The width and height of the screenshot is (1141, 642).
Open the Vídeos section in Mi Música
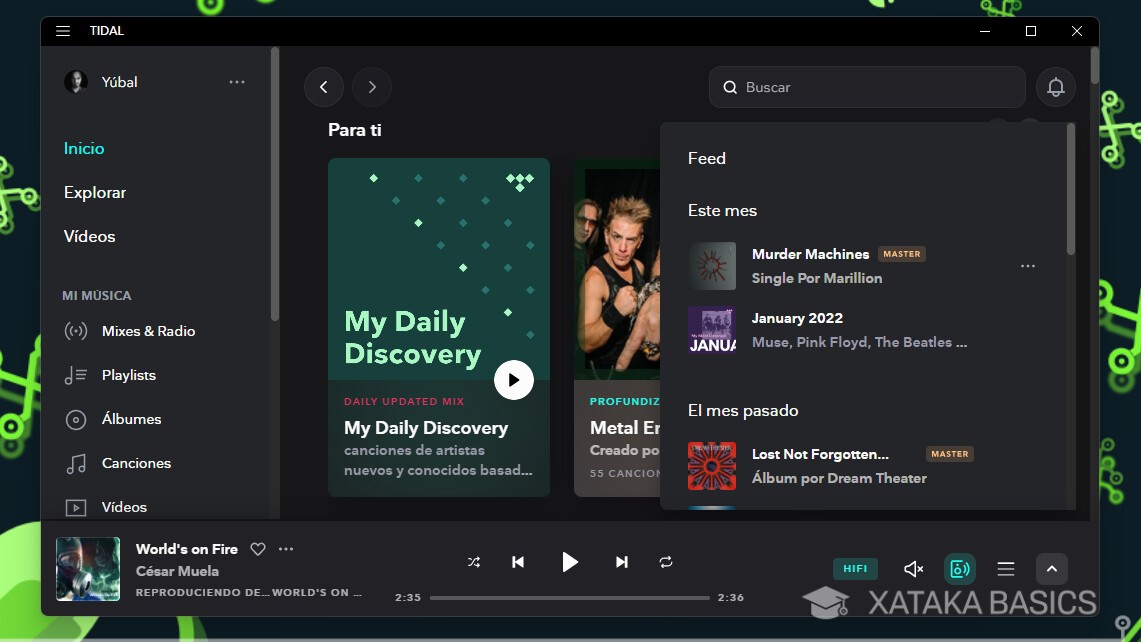[123, 507]
